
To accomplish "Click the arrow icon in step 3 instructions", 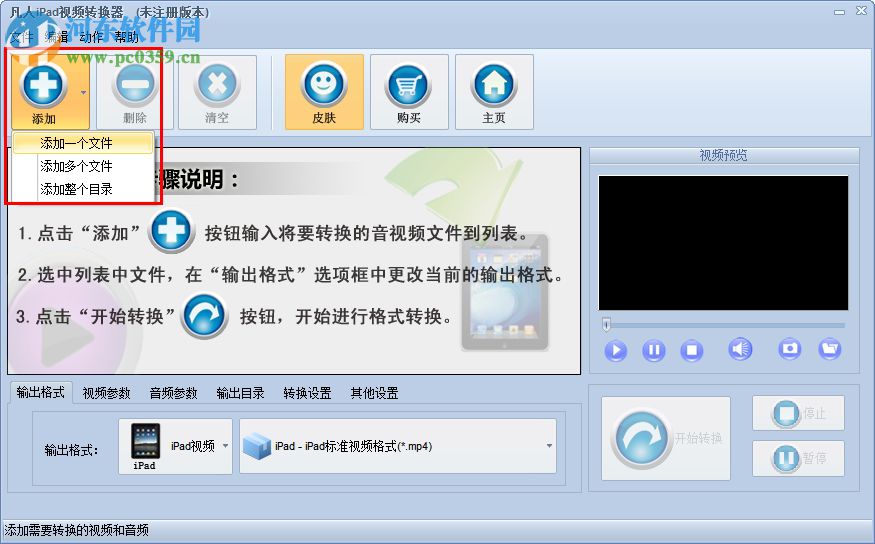I will point(205,316).
